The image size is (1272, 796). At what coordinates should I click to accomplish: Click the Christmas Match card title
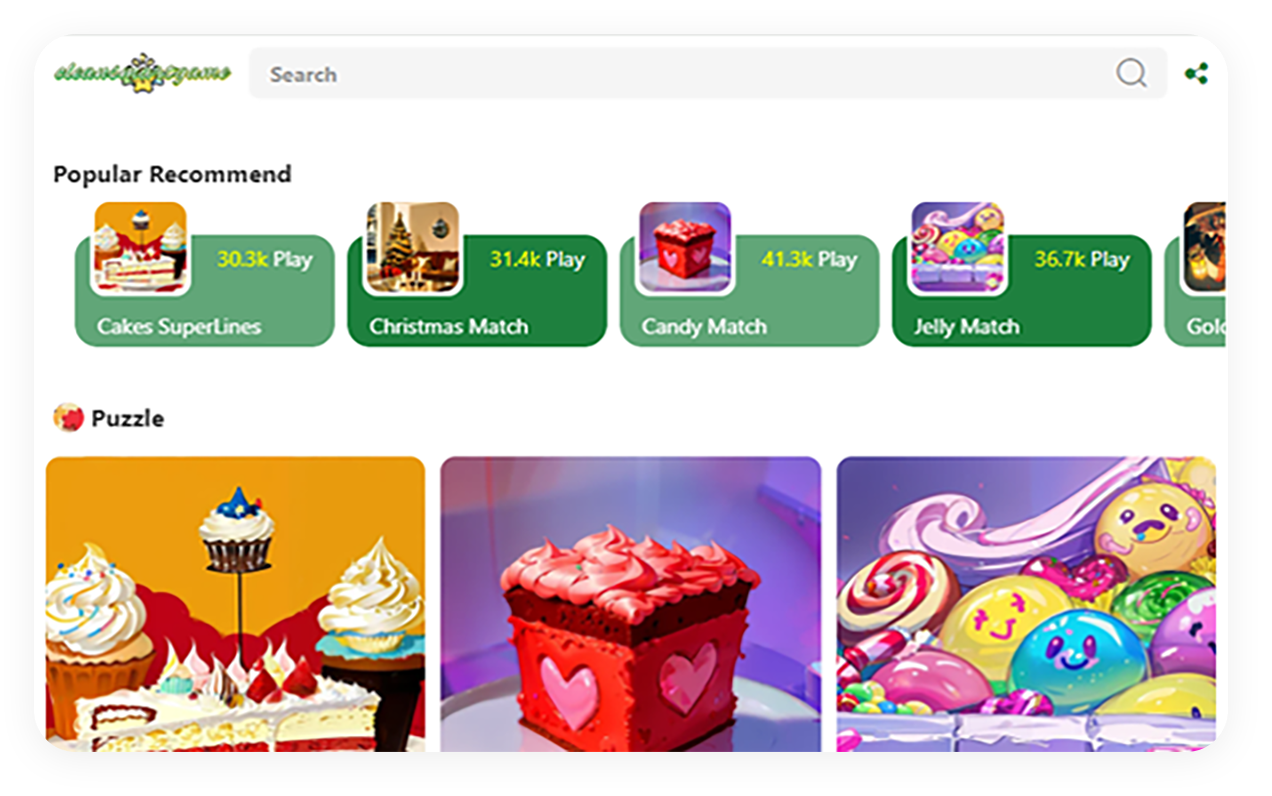pyautogui.click(x=449, y=326)
